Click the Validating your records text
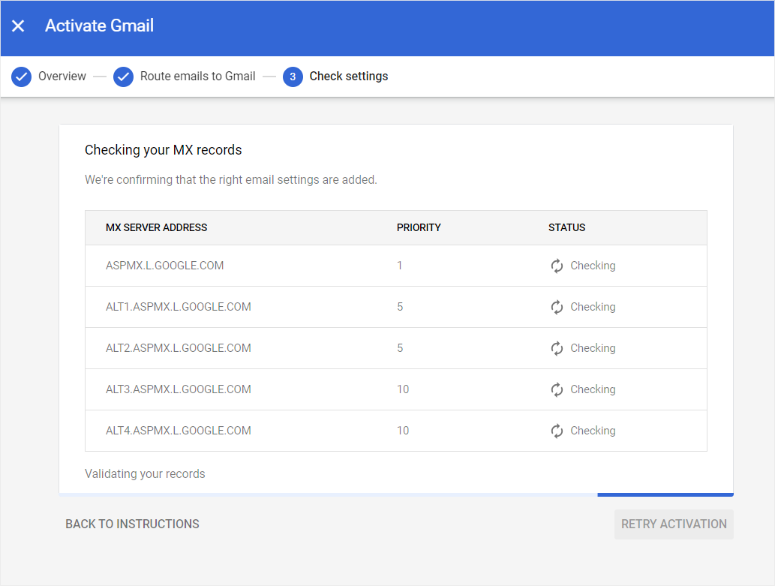775x586 pixels. [145, 474]
